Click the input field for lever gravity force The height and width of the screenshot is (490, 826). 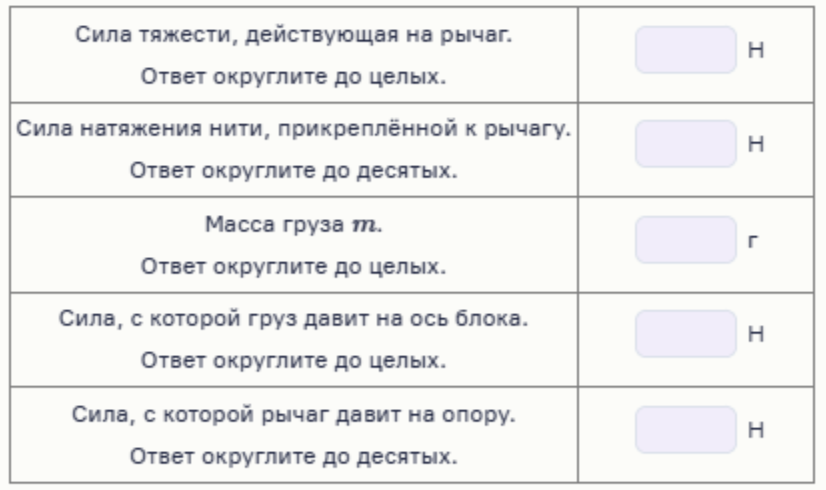686,50
